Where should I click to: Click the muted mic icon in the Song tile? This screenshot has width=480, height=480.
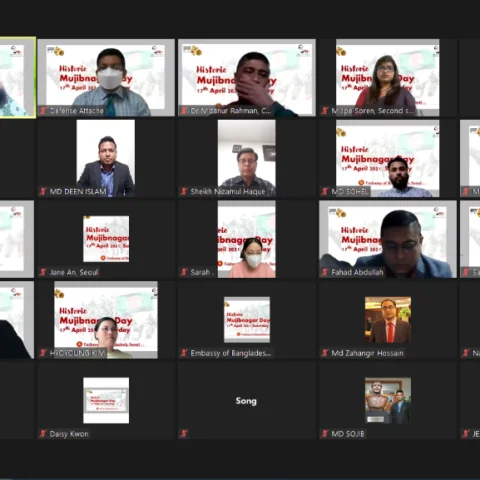pyautogui.click(x=184, y=433)
